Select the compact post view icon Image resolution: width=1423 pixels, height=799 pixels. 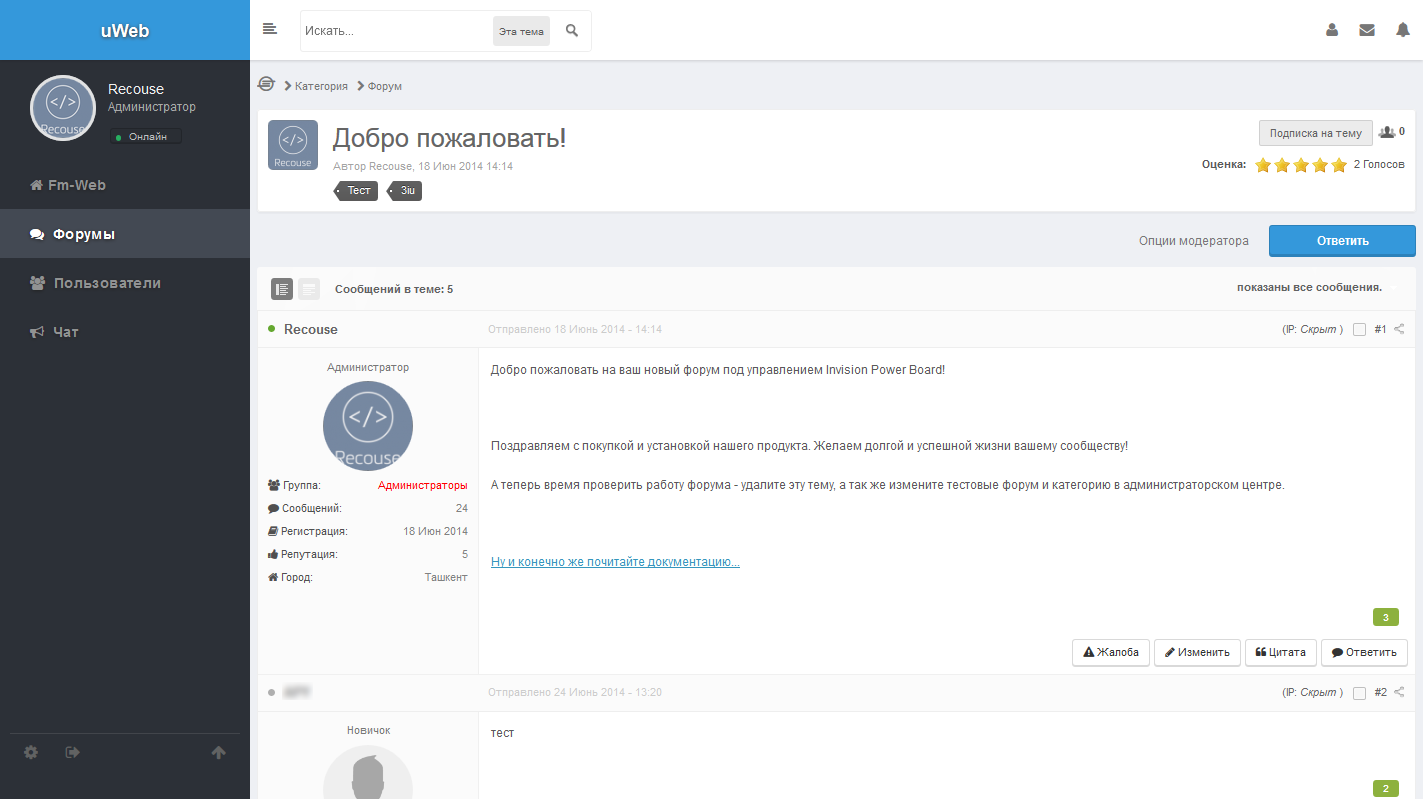click(309, 289)
